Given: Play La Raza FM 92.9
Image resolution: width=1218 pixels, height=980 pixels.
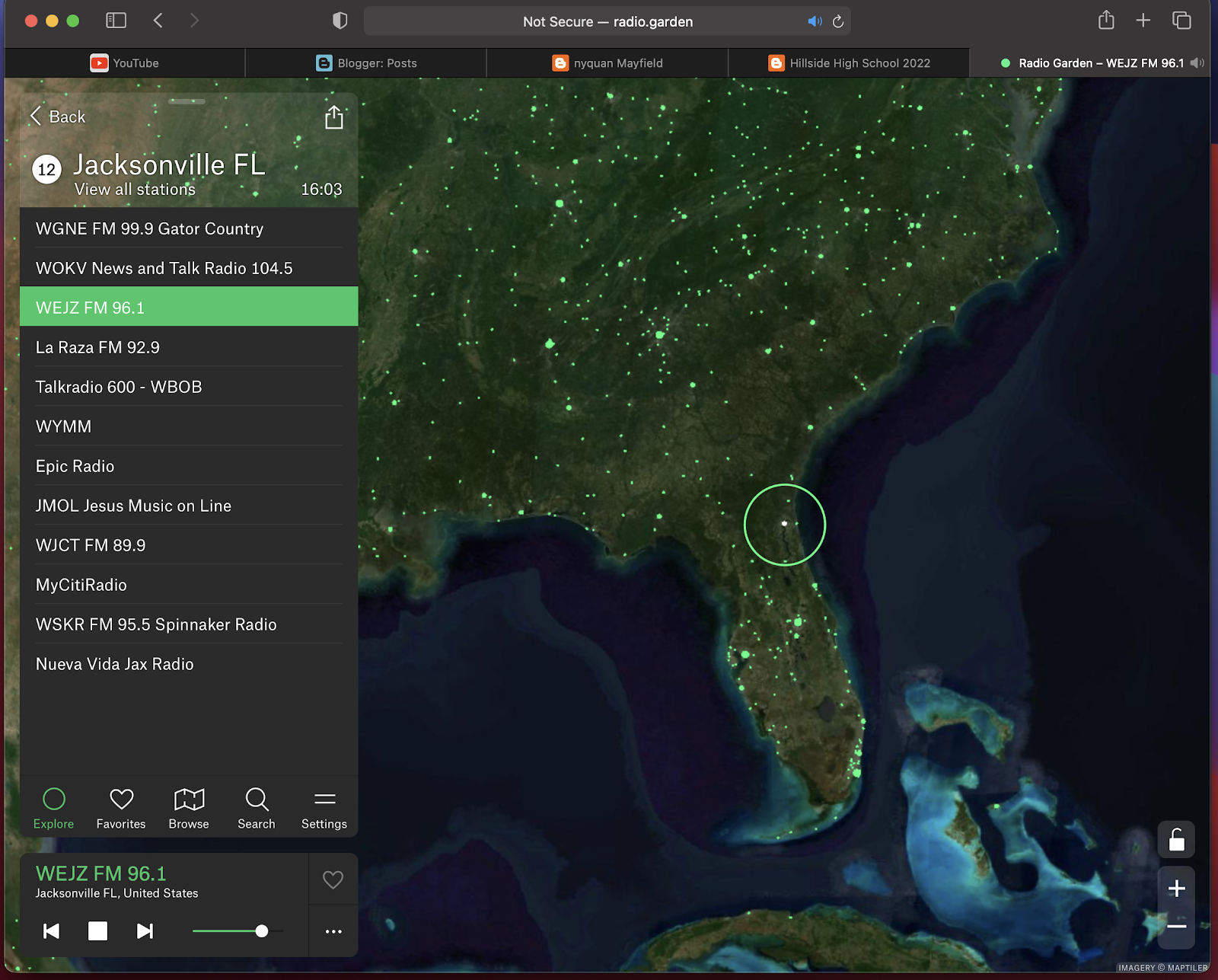Looking at the screenshot, I should [189, 347].
